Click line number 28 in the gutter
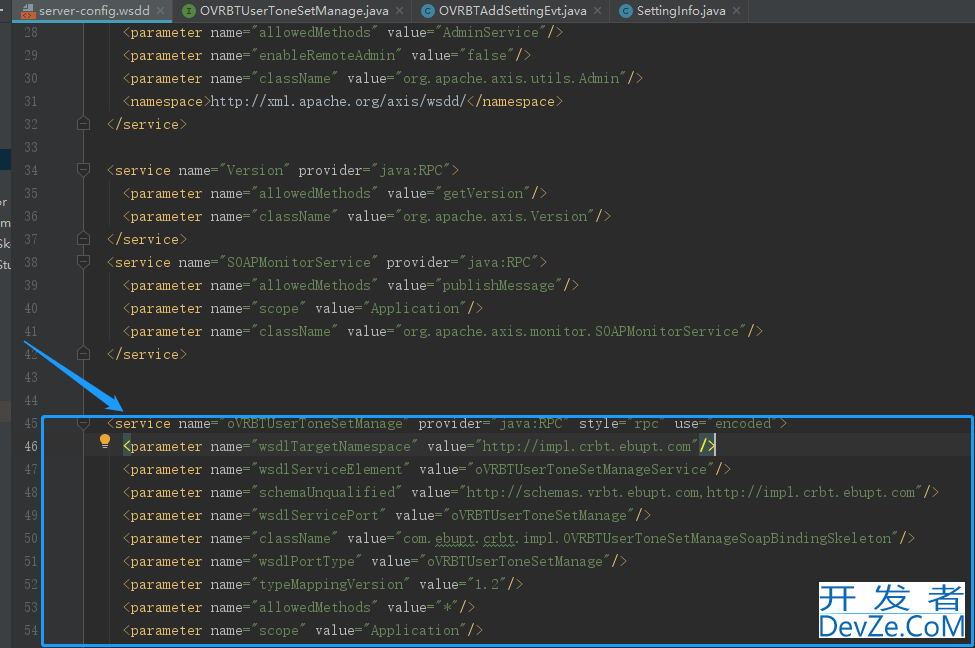This screenshot has width=975, height=648. pyautogui.click(x=31, y=32)
